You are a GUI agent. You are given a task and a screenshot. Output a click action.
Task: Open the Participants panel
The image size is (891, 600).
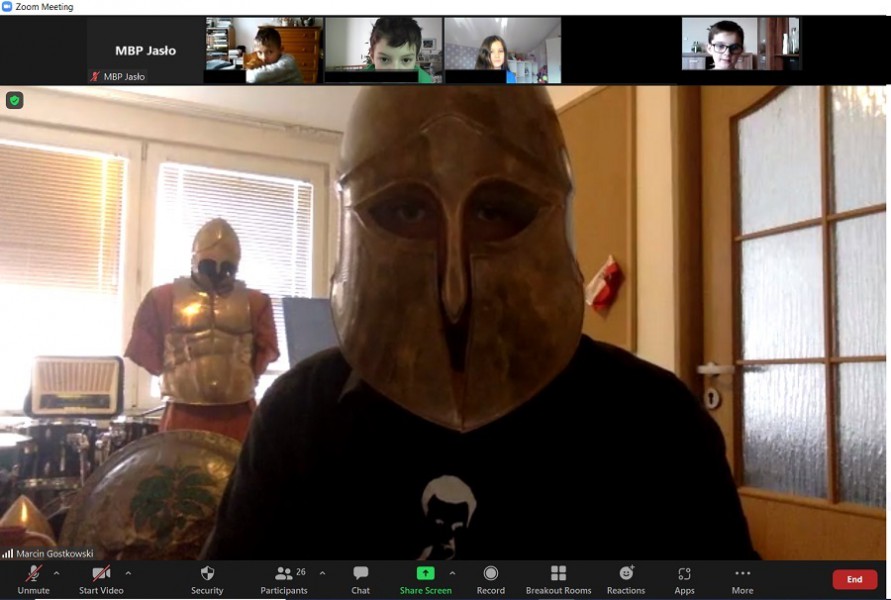[x=284, y=580]
